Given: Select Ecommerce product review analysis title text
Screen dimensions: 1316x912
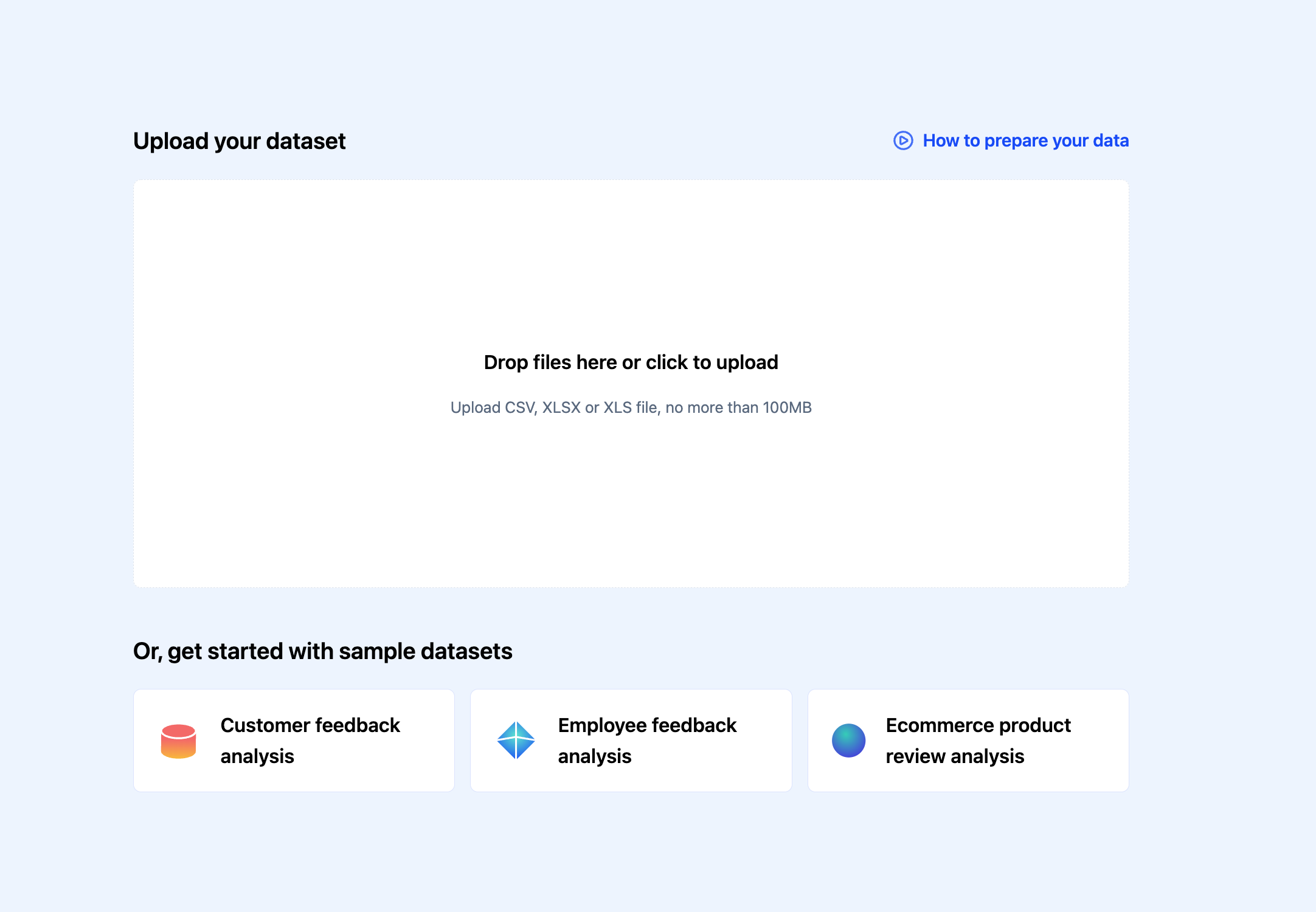Looking at the screenshot, I should click(978, 725).
